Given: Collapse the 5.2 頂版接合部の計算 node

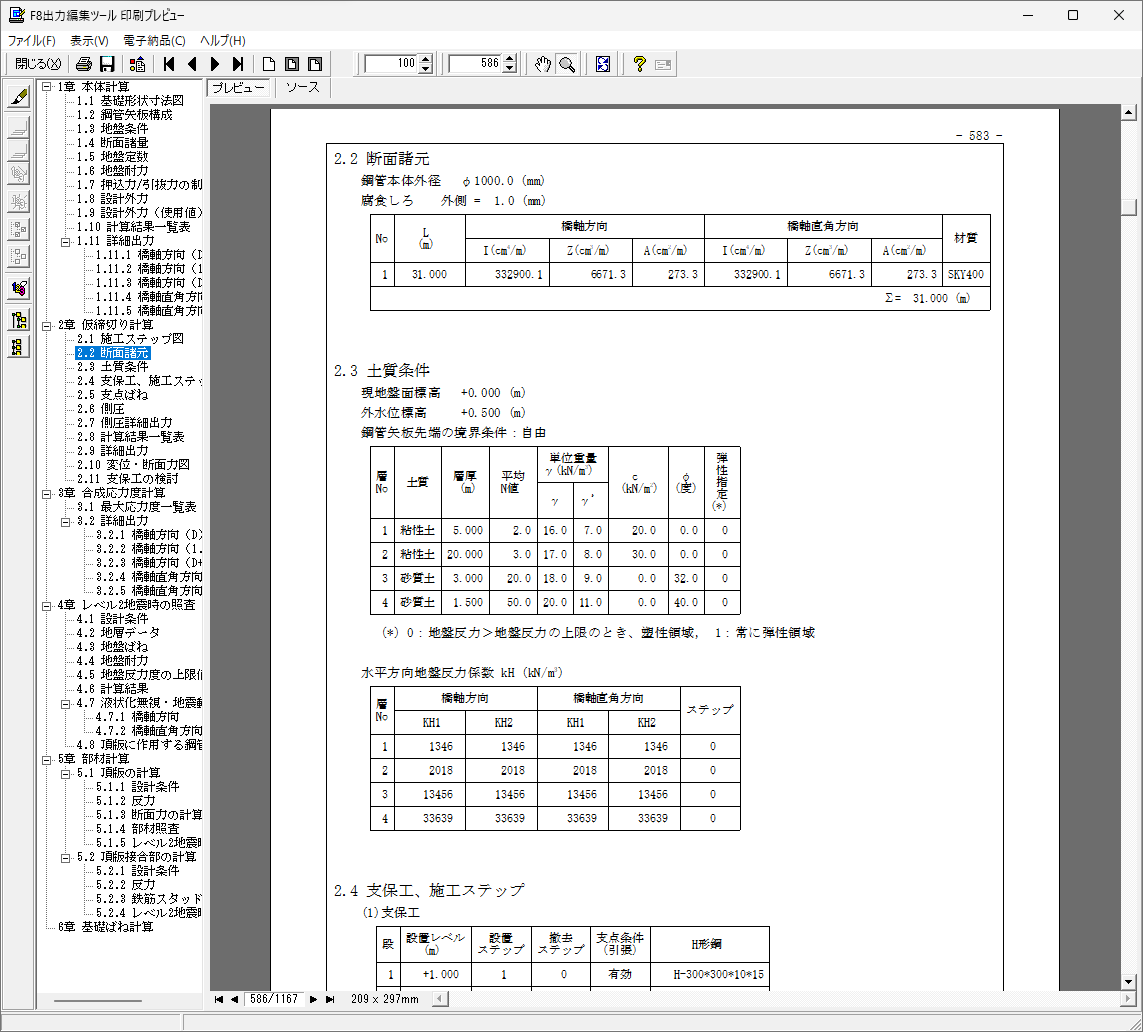Looking at the screenshot, I should [65, 858].
